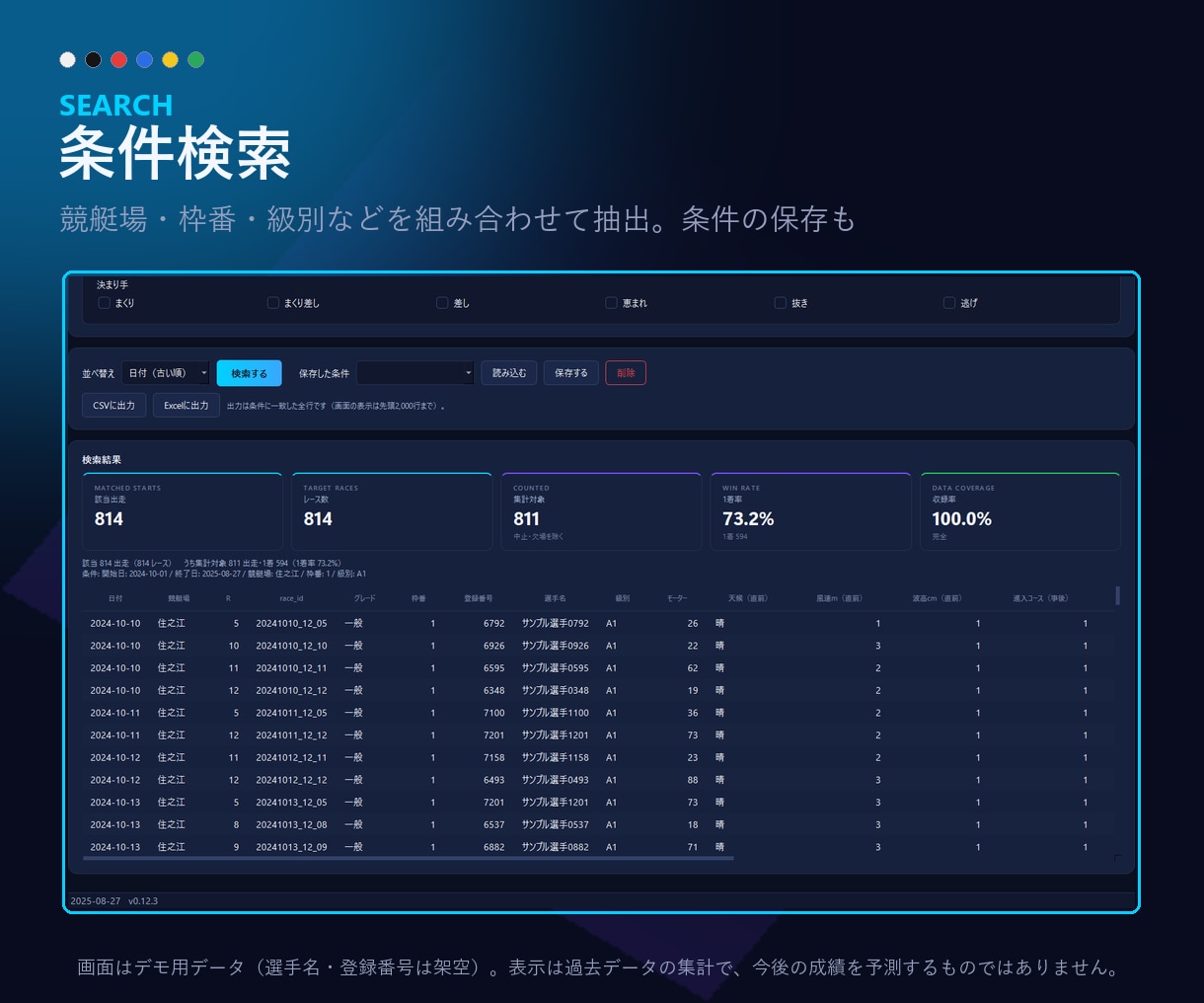The width and height of the screenshot is (1204, 1003).
Task: Click player サンプル選手0537
Action: (x=556, y=825)
